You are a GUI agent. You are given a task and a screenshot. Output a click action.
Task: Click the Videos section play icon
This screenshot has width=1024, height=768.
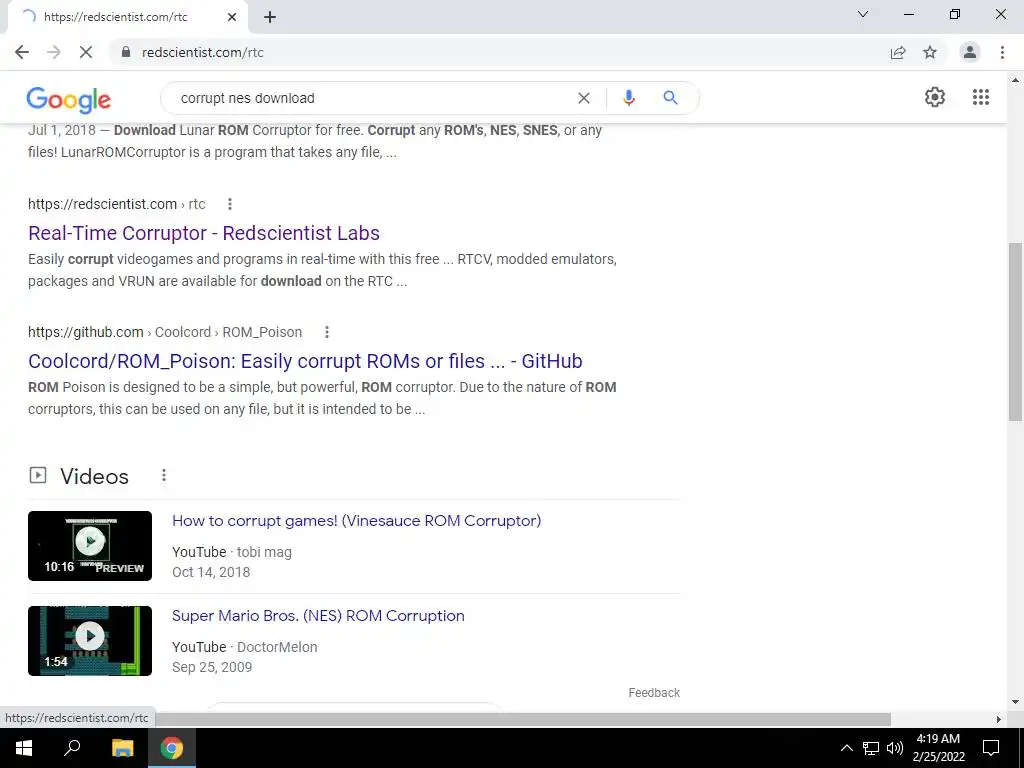(x=38, y=475)
